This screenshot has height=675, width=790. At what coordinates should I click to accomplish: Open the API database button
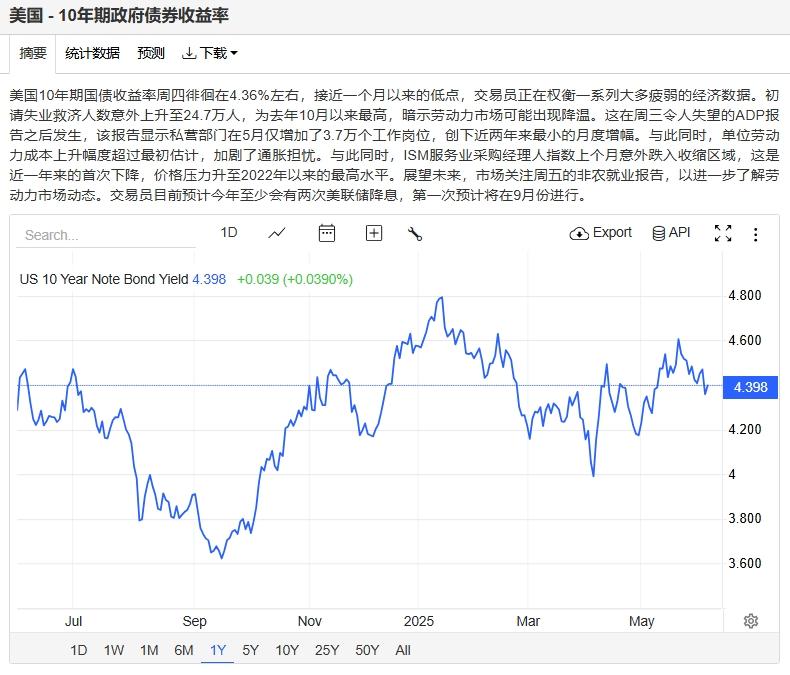(671, 233)
